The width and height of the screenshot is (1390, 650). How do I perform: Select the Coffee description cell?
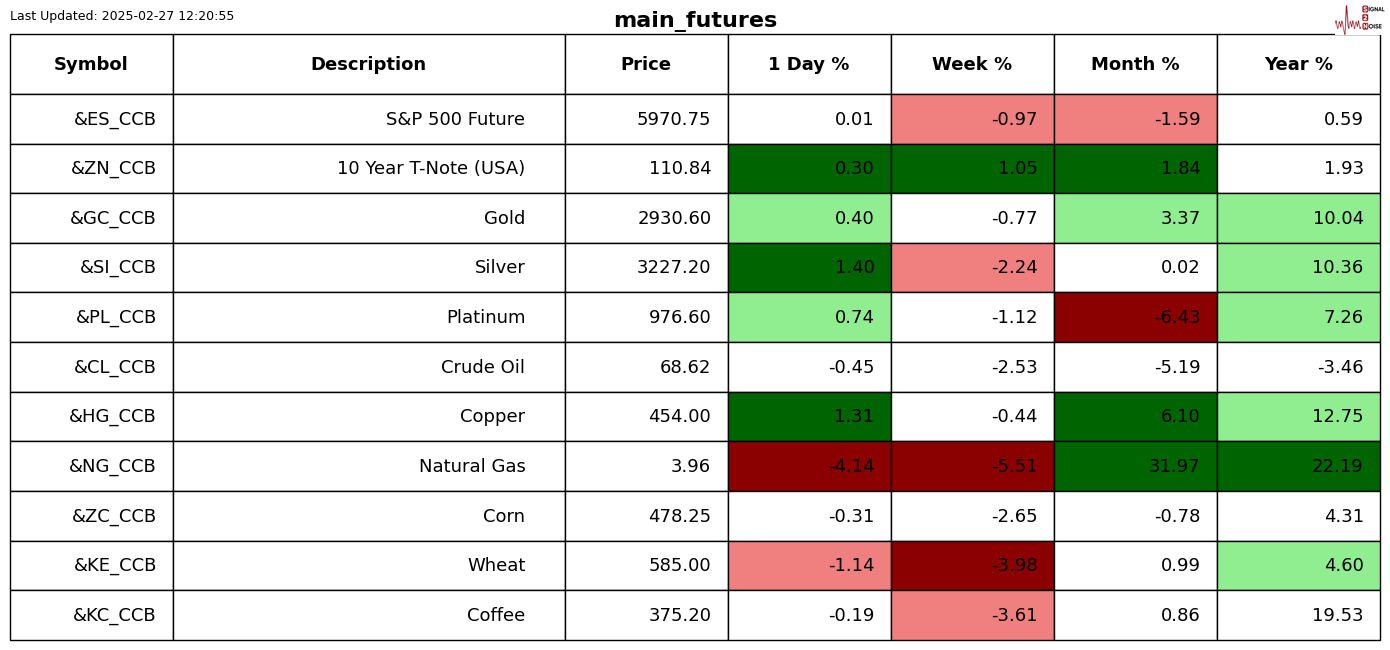point(495,615)
